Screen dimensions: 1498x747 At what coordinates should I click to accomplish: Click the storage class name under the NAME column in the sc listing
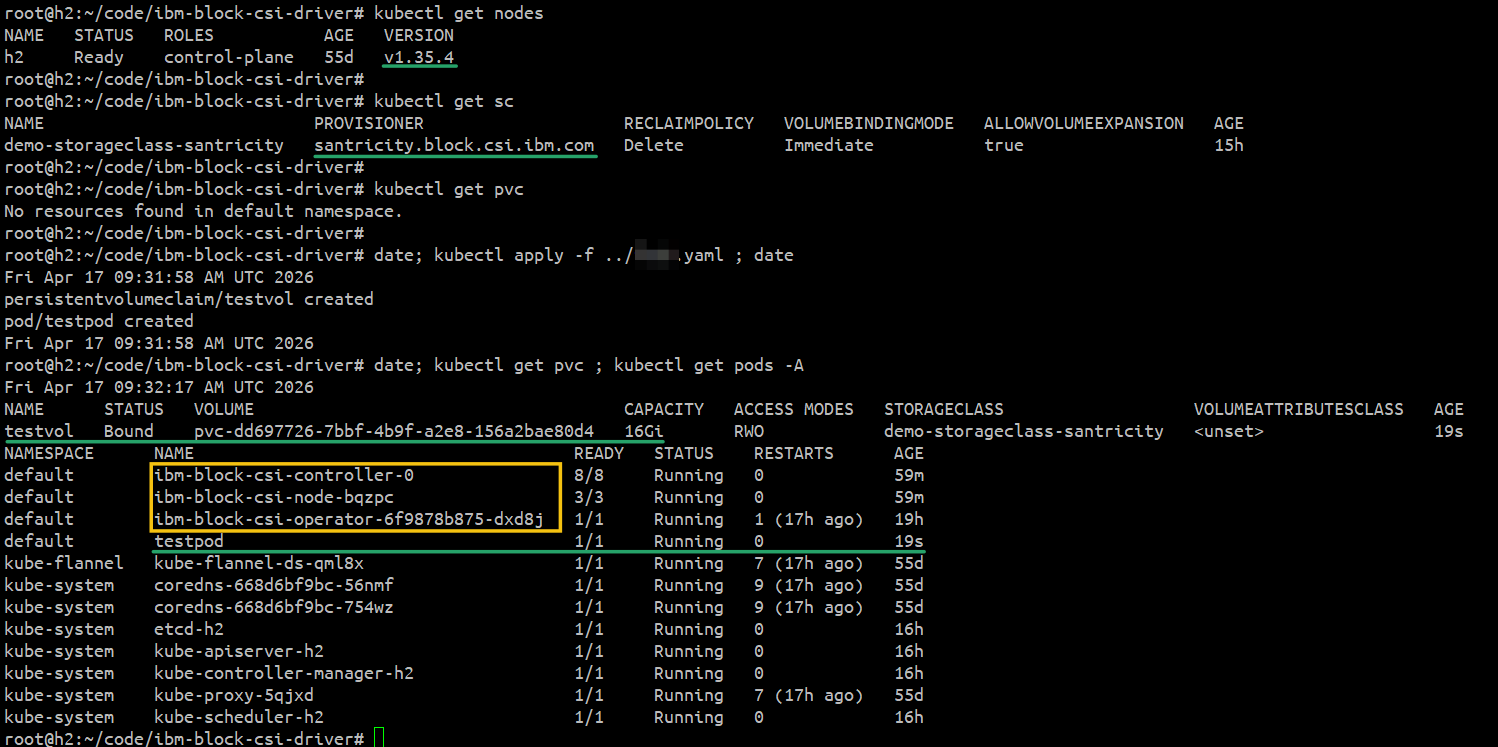(144, 145)
